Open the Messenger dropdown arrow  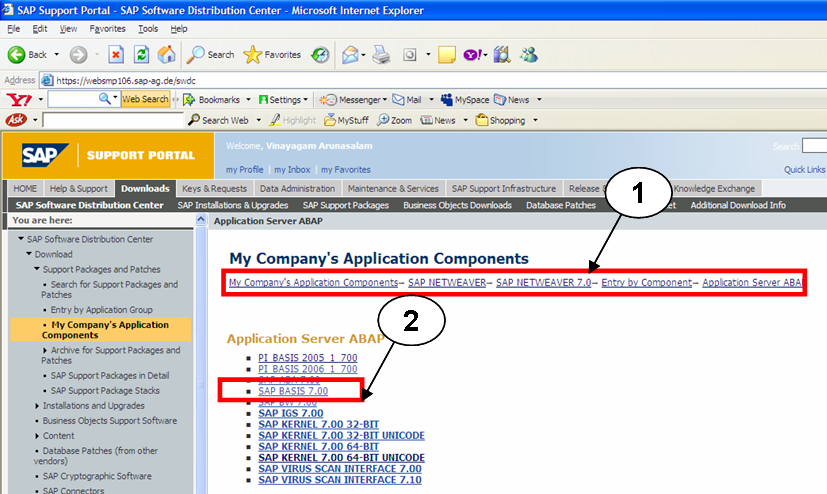(384, 99)
